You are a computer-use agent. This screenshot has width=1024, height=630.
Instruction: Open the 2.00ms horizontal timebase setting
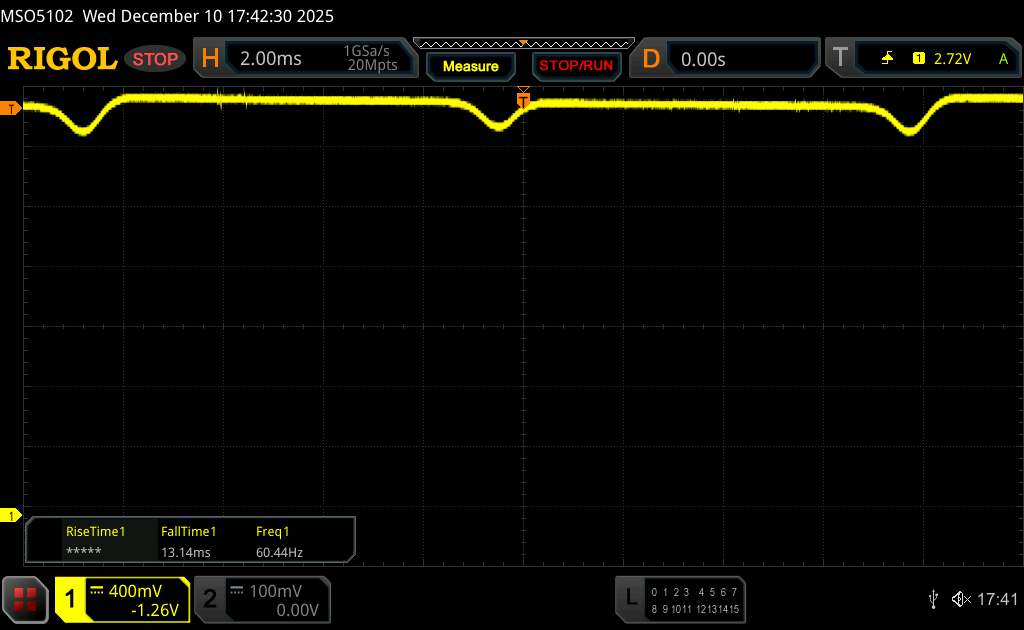[271, 59]
